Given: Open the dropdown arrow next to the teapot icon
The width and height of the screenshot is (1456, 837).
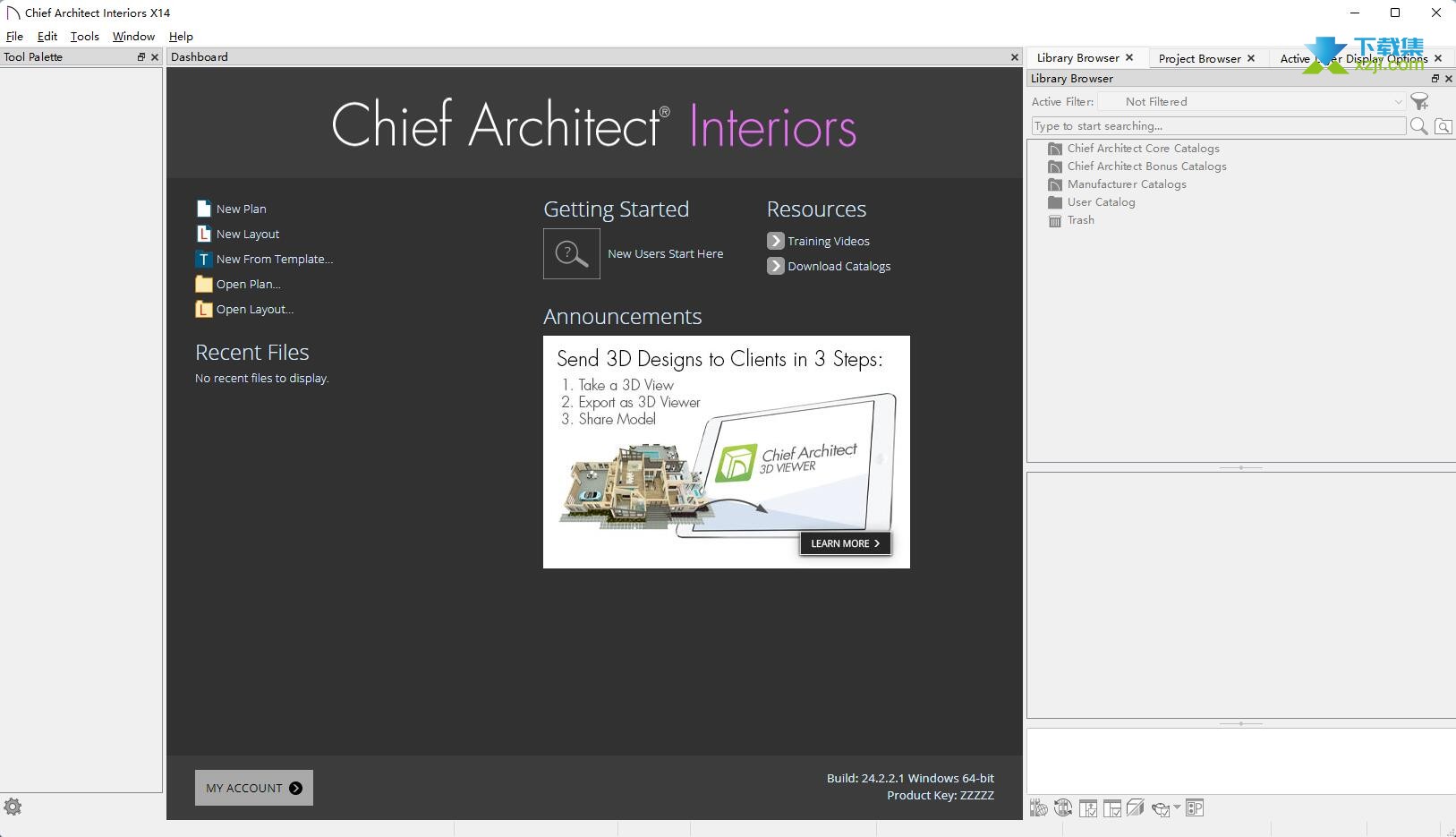Looking at the screenshot, I should 1177,807.
